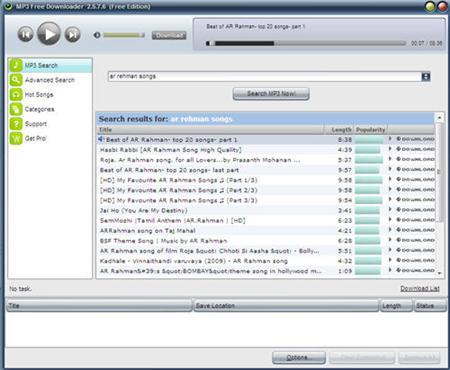Select 'SemMozhi (Tamil Anthem' row
Image resolution: width=450 pixels, height=370 pixels.
click(x=266, y=221)
